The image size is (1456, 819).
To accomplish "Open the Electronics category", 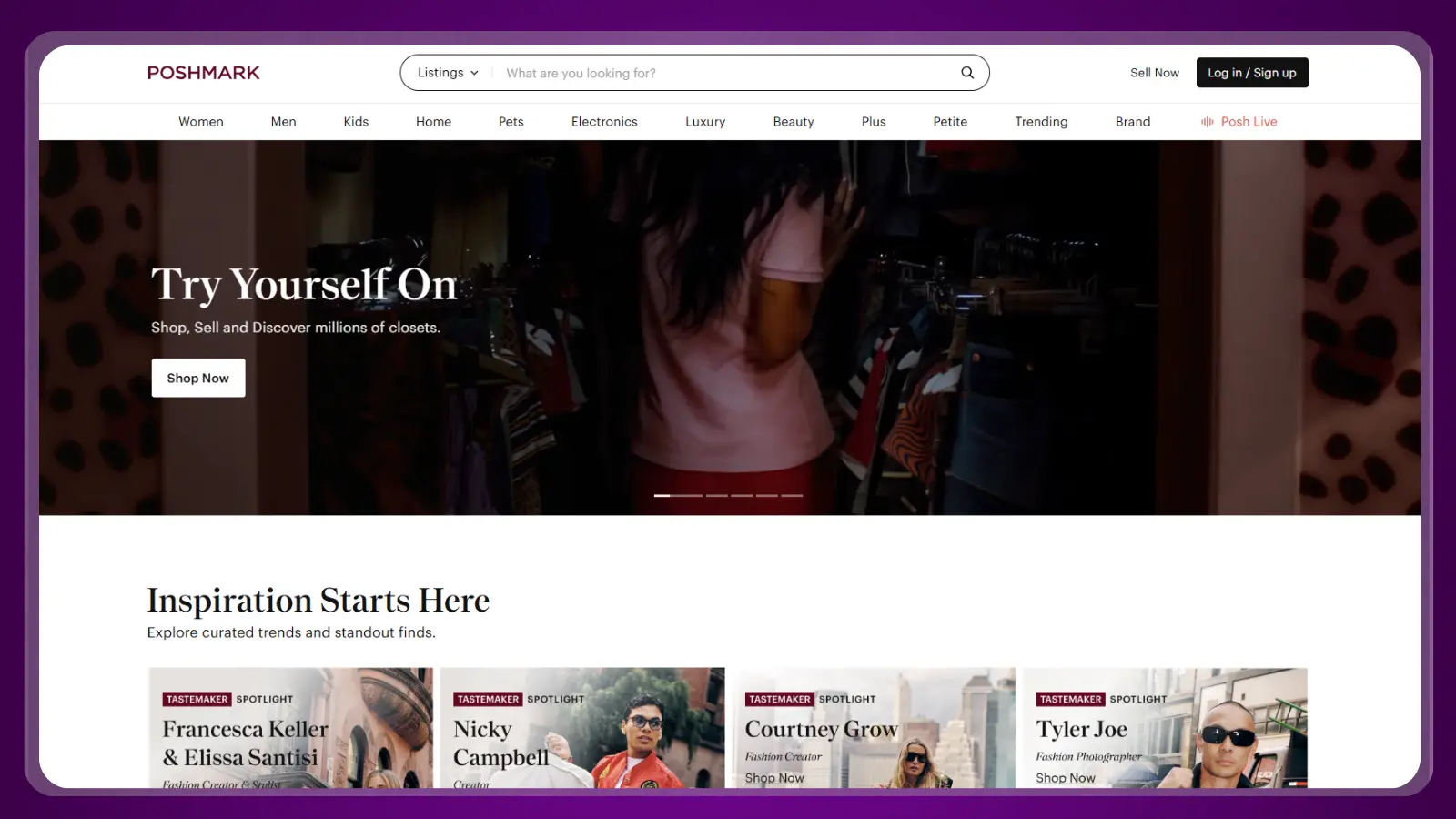I will pos(604,122).
